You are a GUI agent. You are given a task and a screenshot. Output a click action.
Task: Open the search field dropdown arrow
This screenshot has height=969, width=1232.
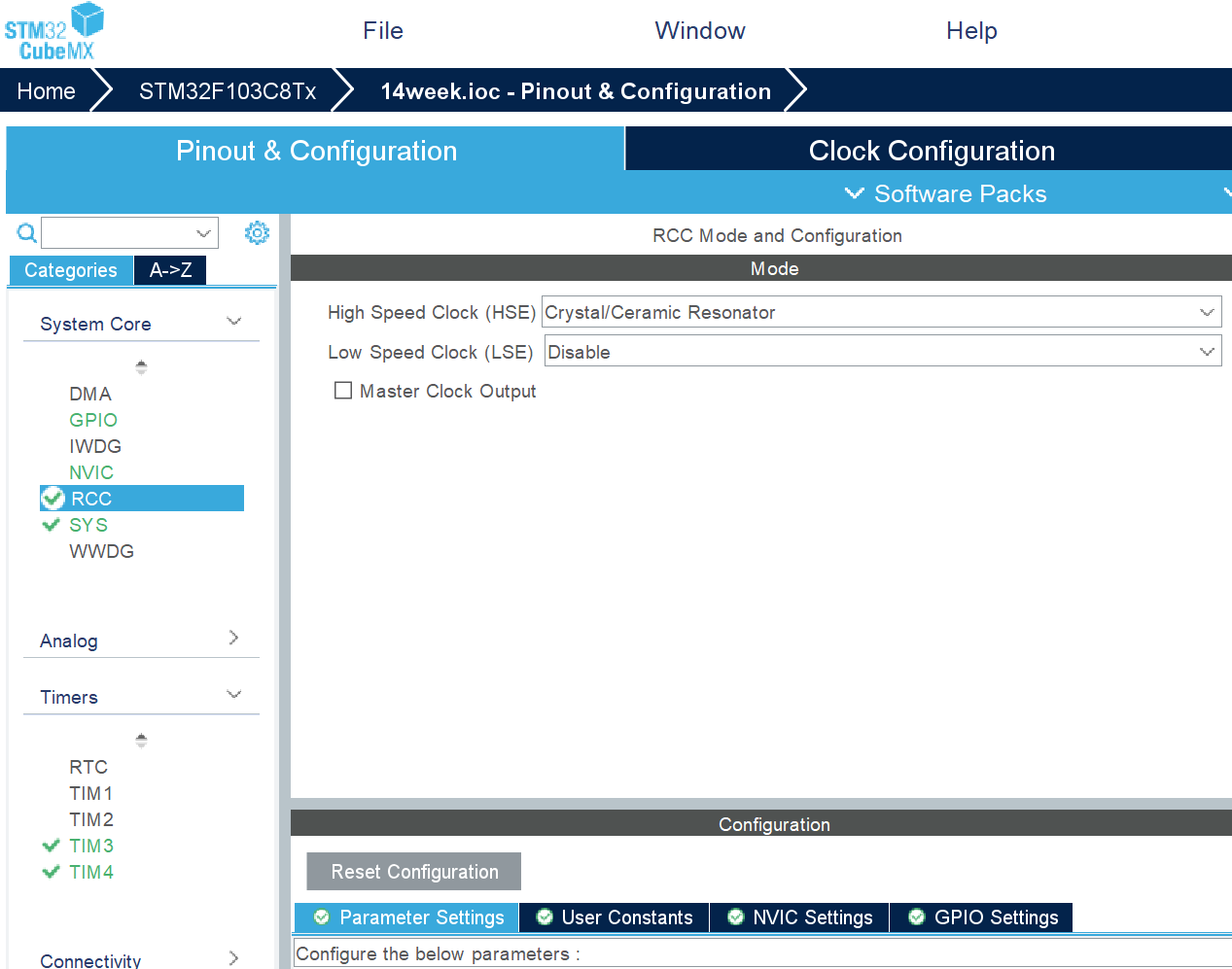click(x=203, y=233)
